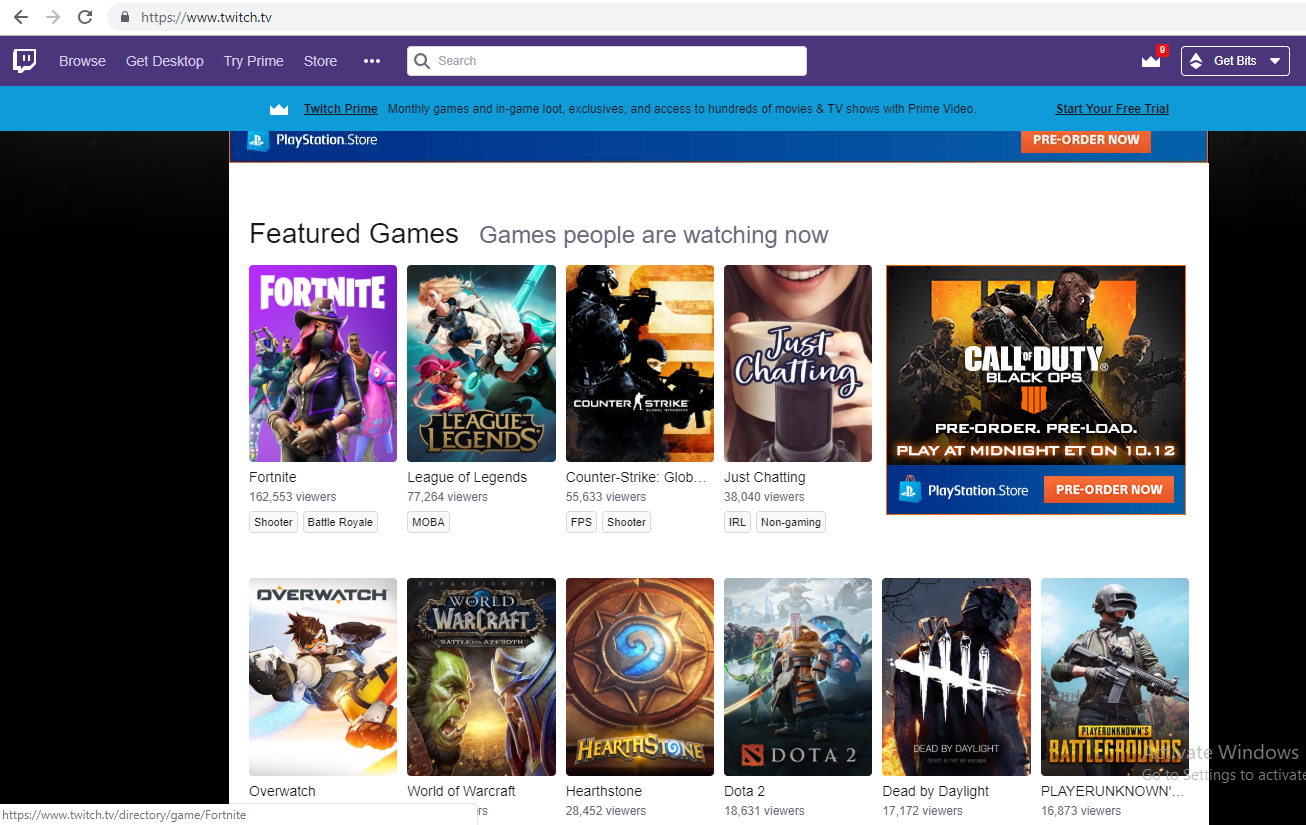This screenshot has height=825, width=1306.
Task: Click the 17,172 viewers text
Action: coord(922,811)
